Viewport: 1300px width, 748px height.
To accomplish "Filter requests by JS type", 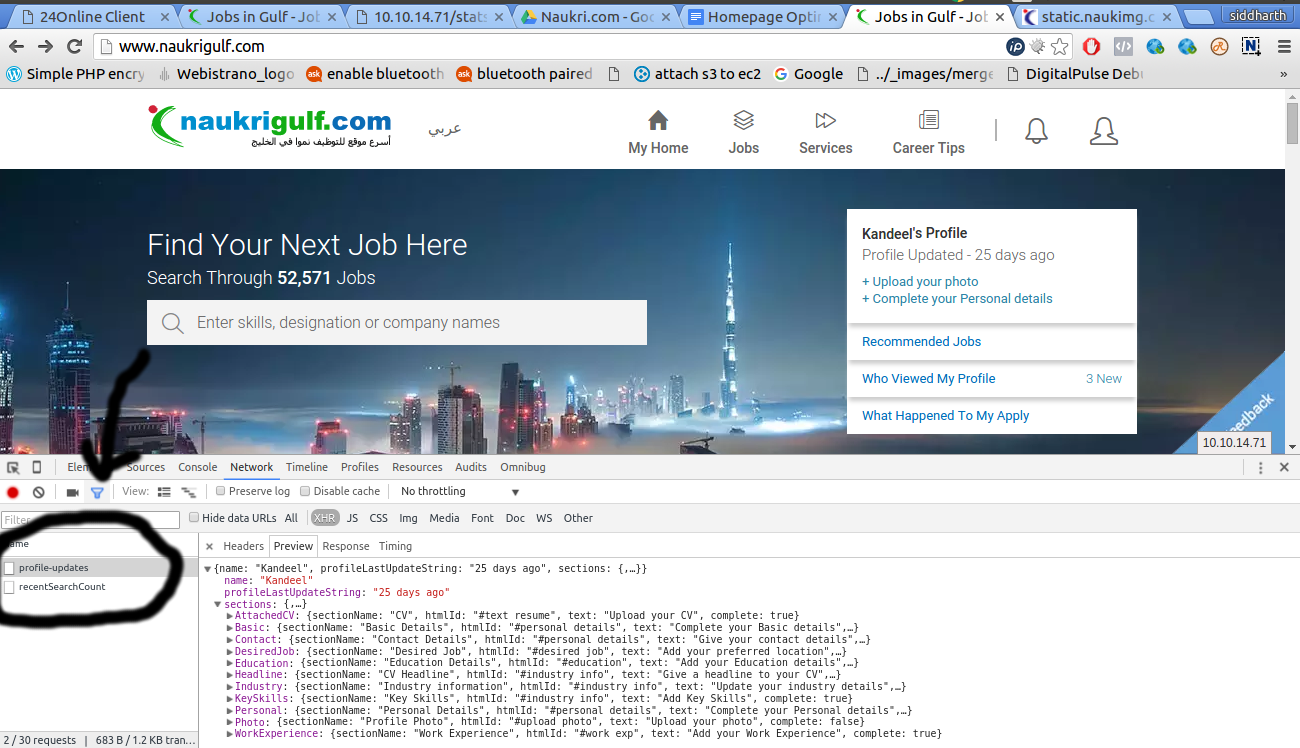I will click(x=352, y=518).
